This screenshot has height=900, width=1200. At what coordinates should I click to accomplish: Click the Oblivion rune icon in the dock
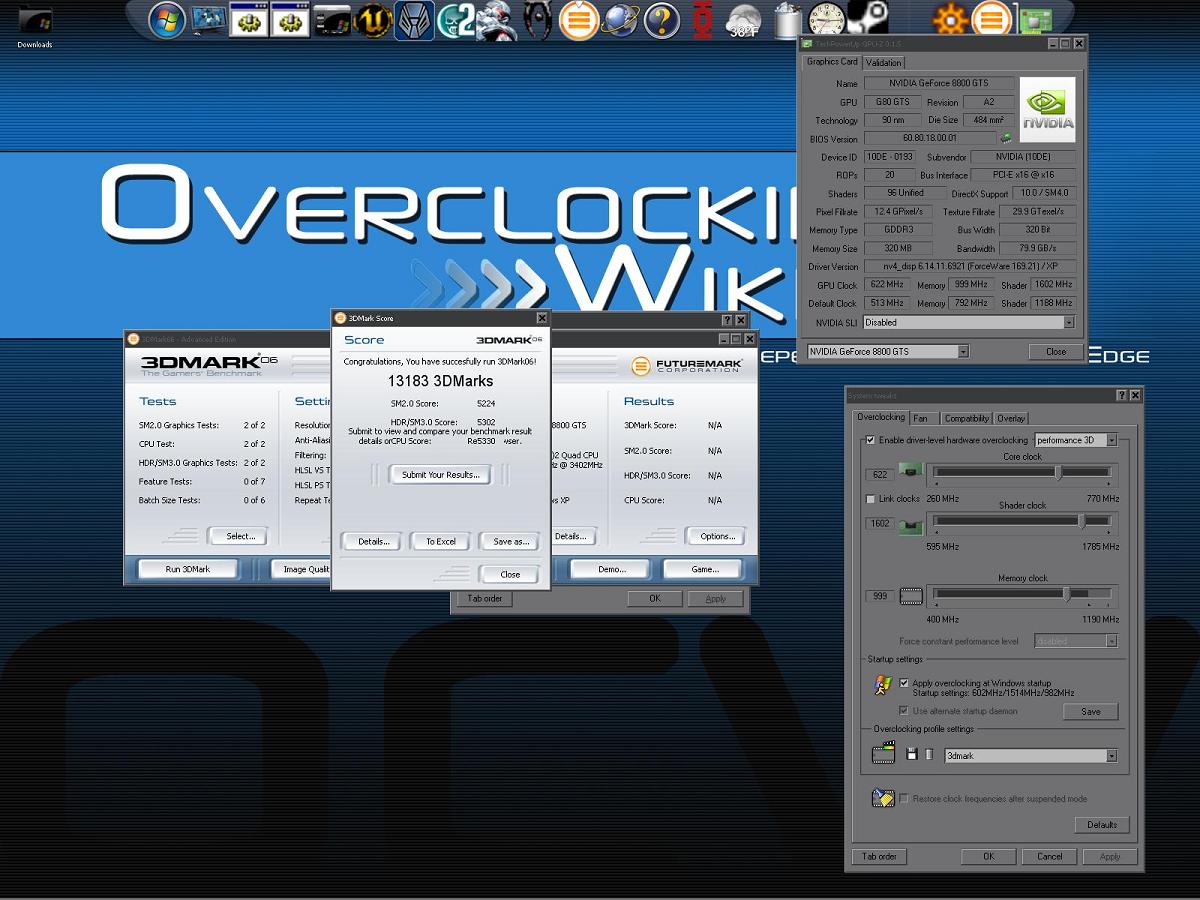pyautogui.click(x=537, y=20)
